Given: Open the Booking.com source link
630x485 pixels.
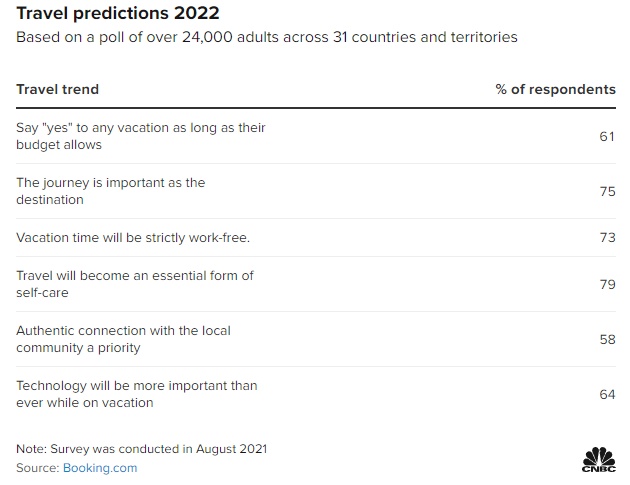Looking at the screenshot, I should coord(100,467).
